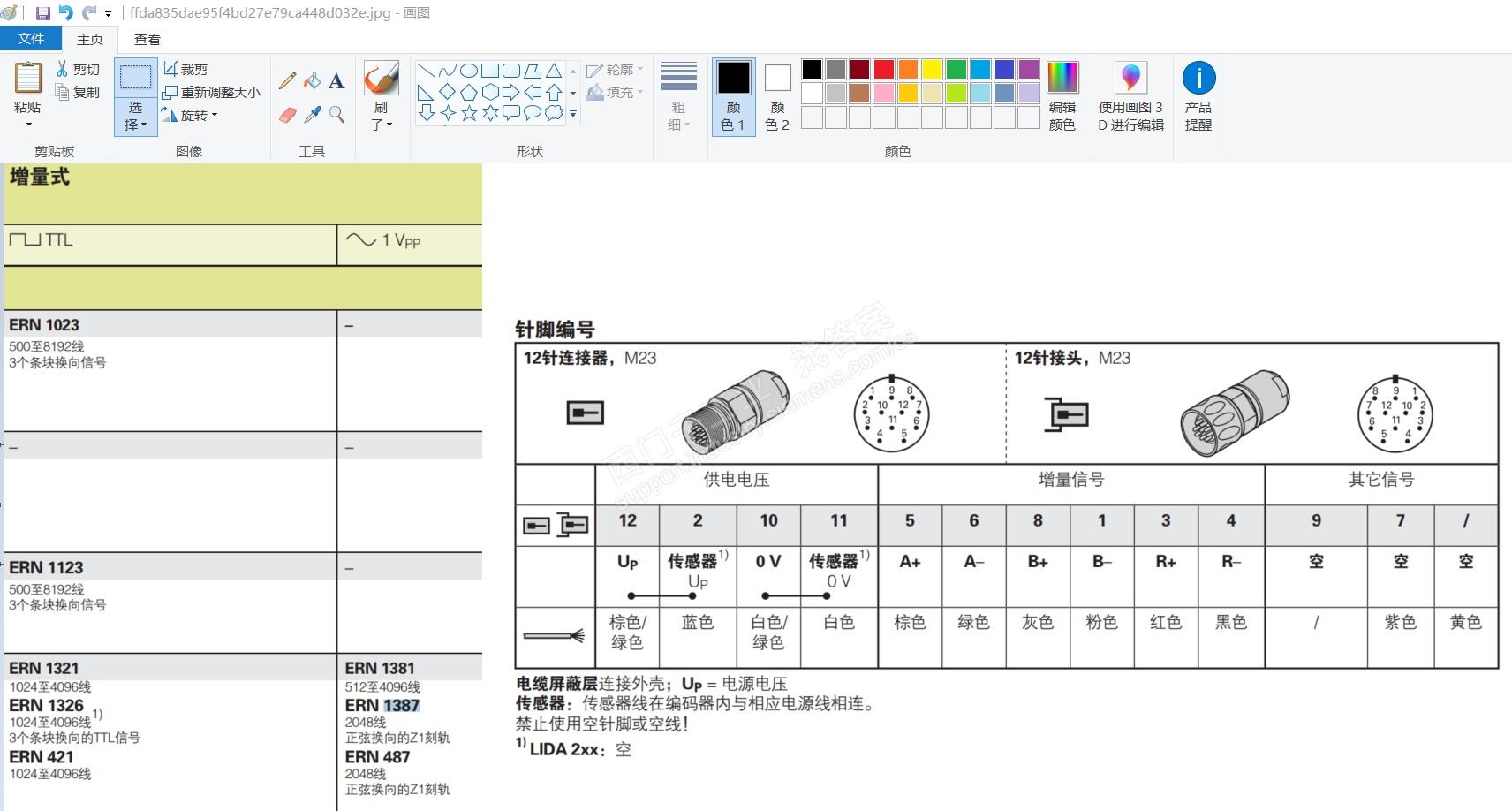Save the image using the quick access floppy icon
The width and height of the screenshot is (1512, 811).
coord(42,13)
